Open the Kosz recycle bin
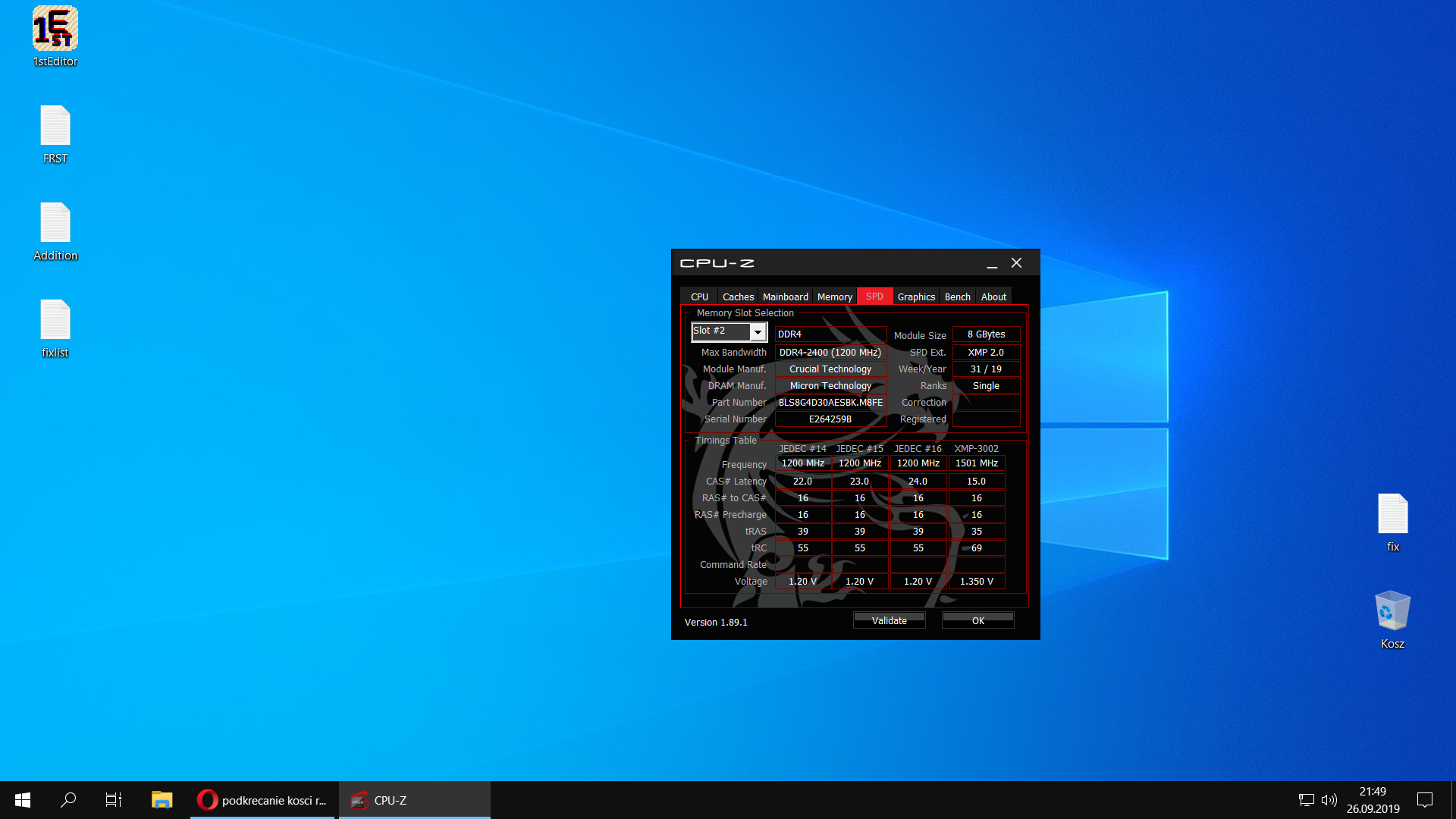1456x819 pixels. 1392,611
